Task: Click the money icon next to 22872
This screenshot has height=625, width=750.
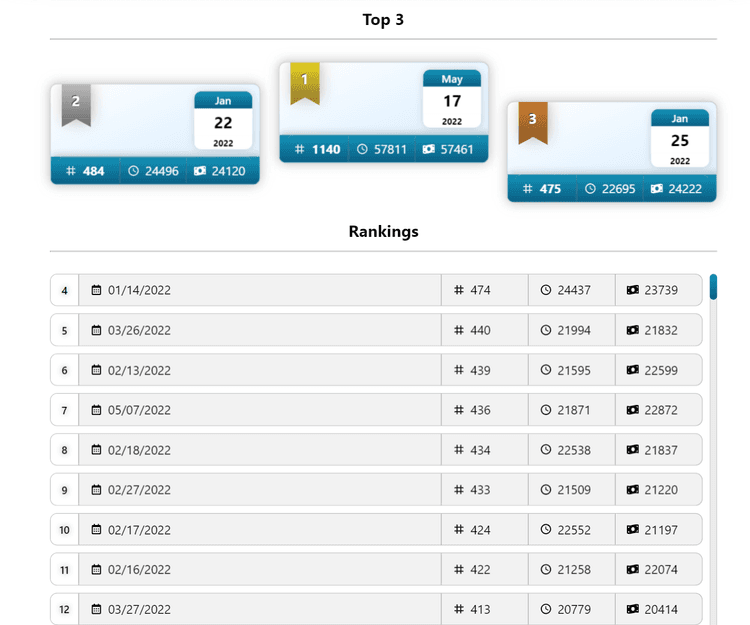Action: click(632, 410)
